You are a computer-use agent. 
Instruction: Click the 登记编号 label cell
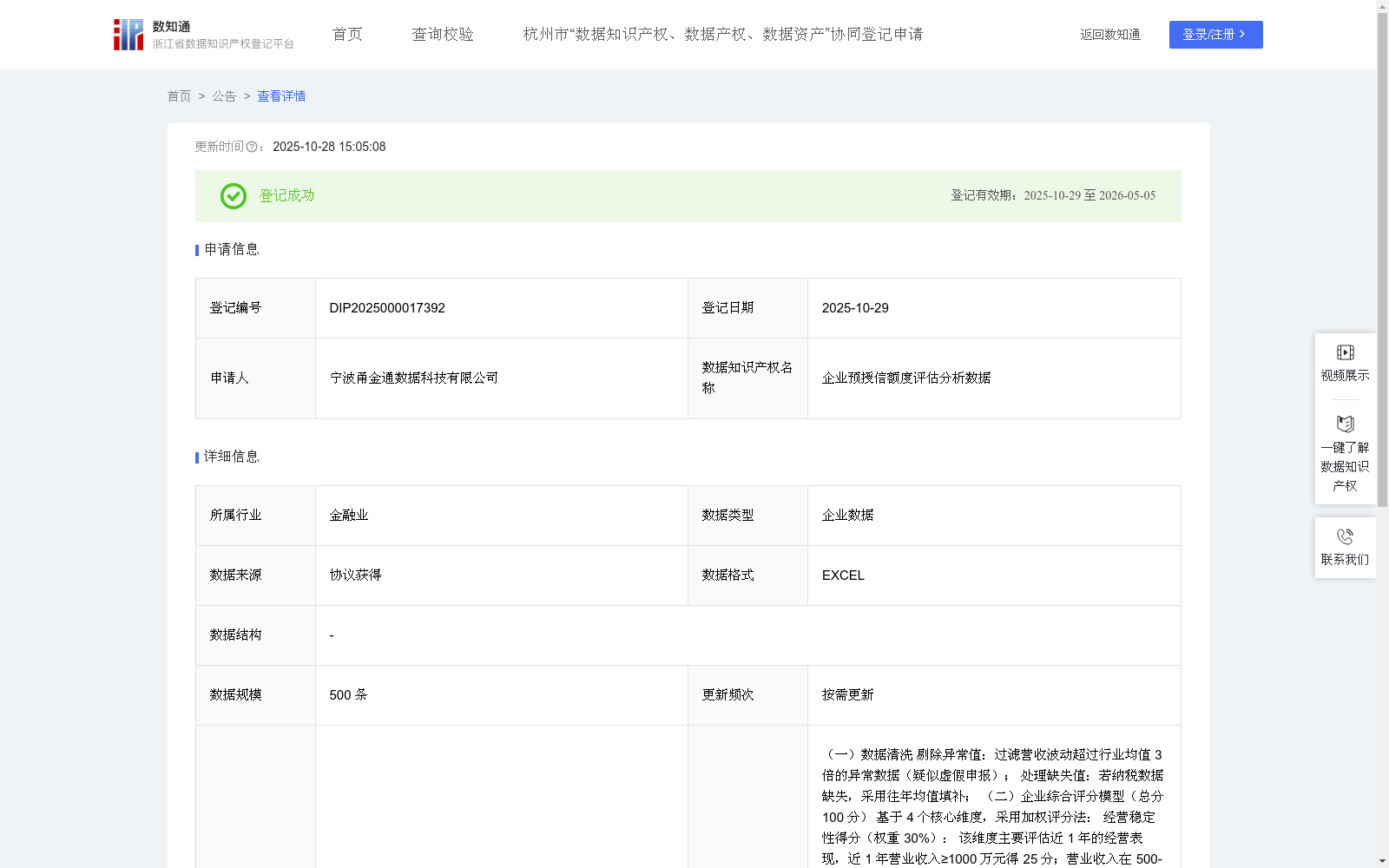[x=255, y=308]
